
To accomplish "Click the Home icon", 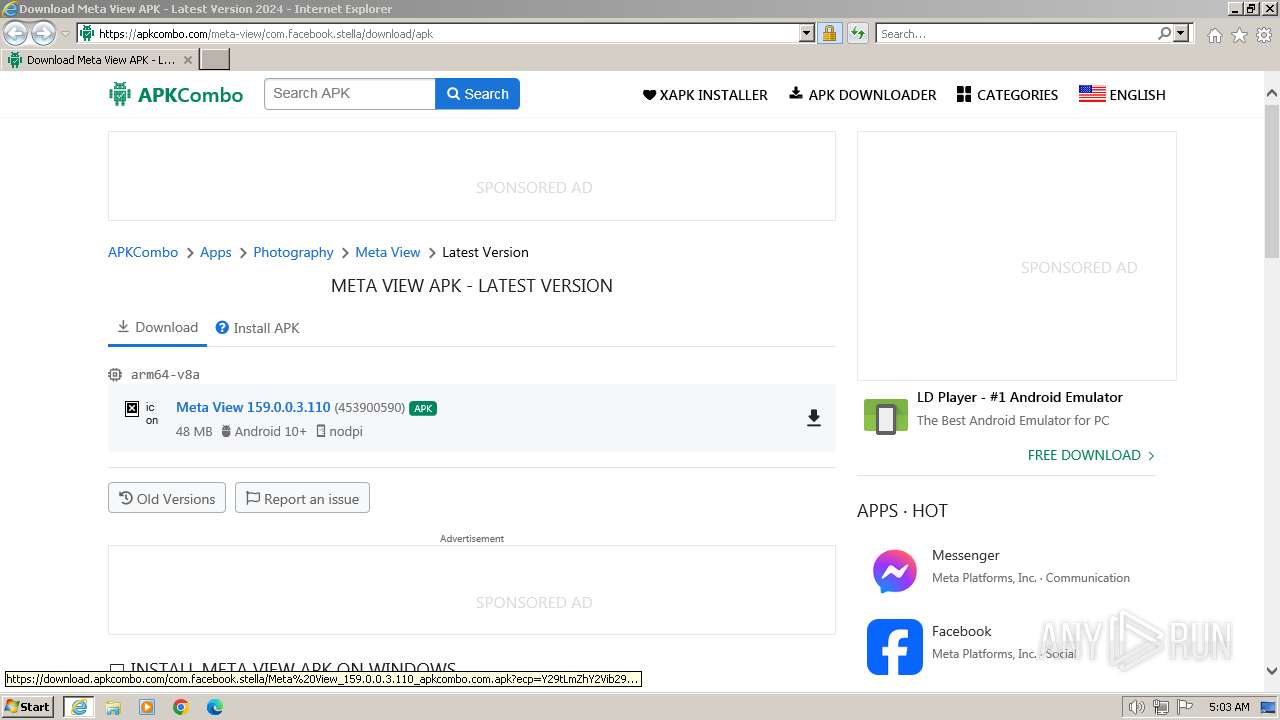I will pyautogui.click(x=1214, y=35).
